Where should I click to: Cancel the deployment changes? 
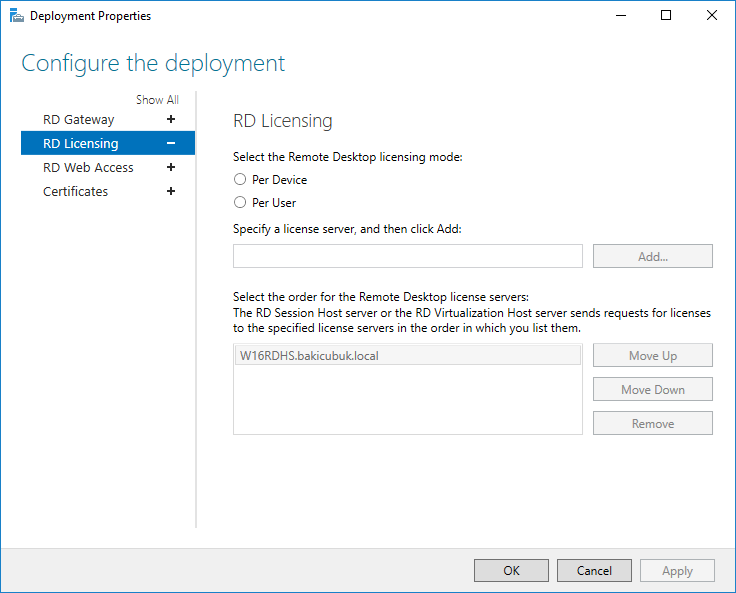[x=594, y=570]
